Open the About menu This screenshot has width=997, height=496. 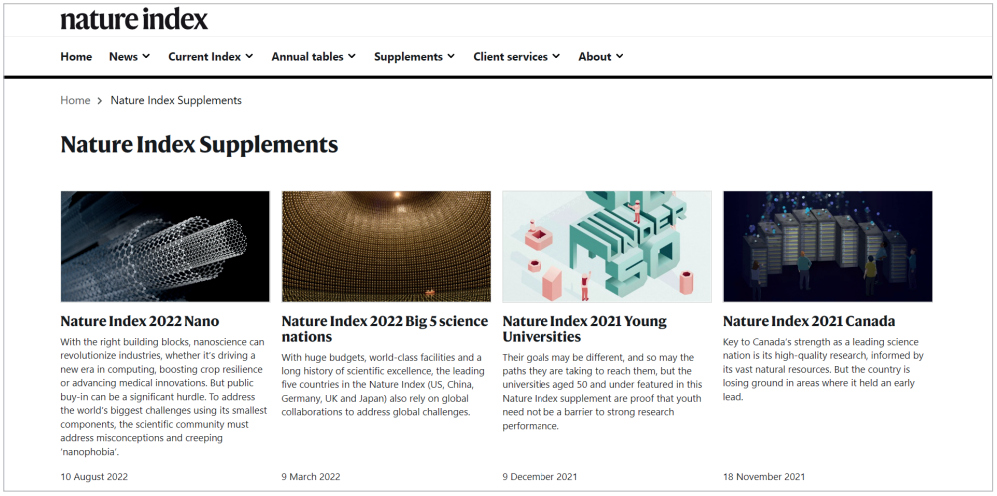pyautogui.click(x=601, y=57)
